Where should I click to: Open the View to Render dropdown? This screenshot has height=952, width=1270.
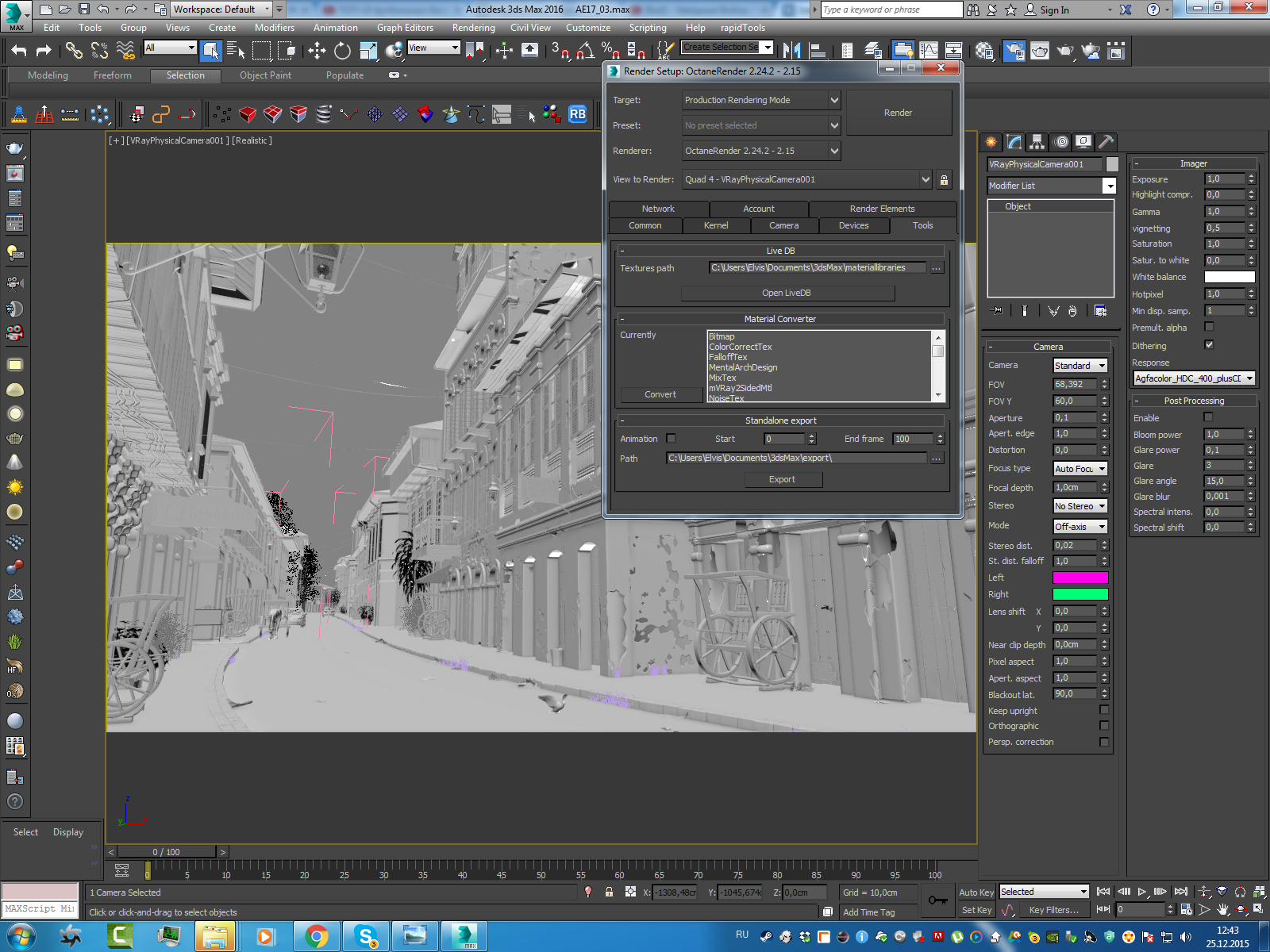807,179
